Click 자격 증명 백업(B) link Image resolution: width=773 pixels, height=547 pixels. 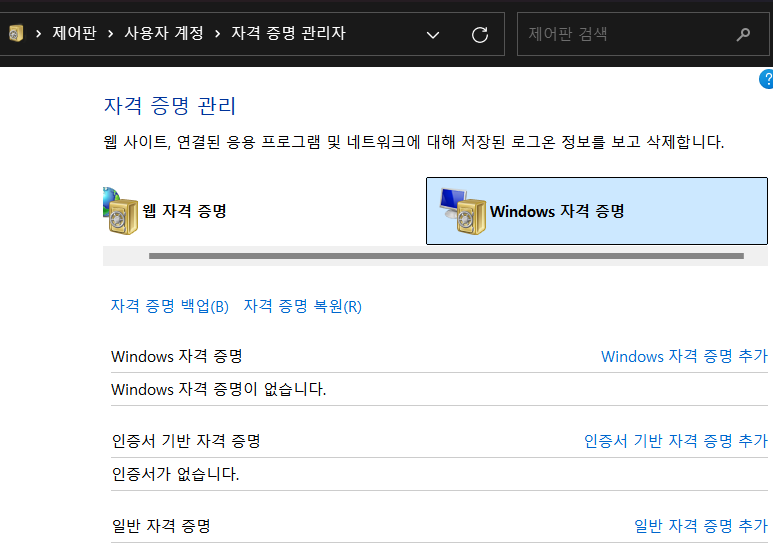(x=170, y=306)
